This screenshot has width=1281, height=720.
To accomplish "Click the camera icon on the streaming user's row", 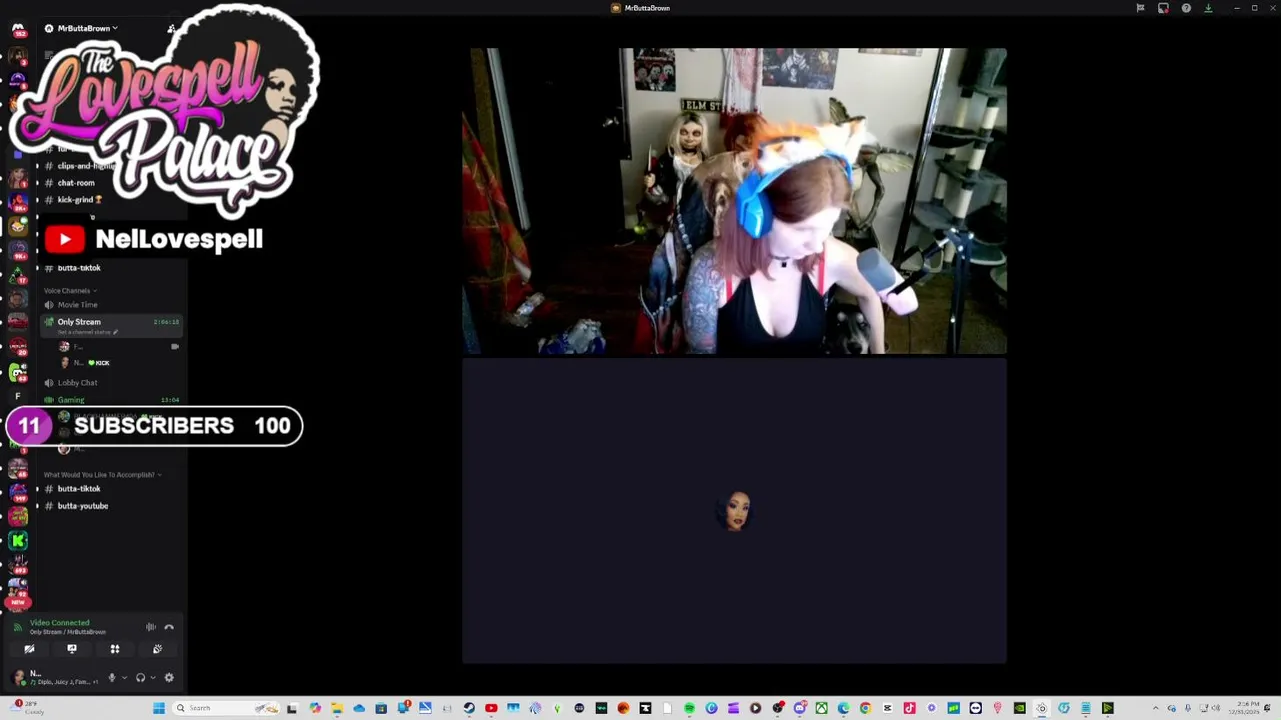I will click(x=175, y=346).
